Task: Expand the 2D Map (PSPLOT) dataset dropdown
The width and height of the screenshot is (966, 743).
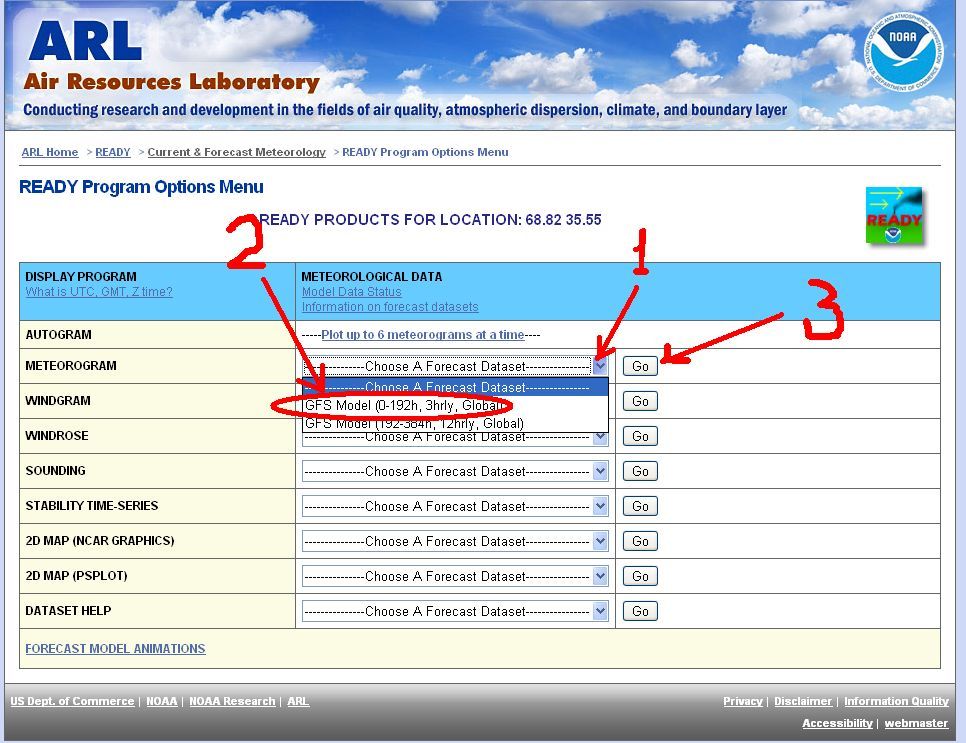Action: 455,576
